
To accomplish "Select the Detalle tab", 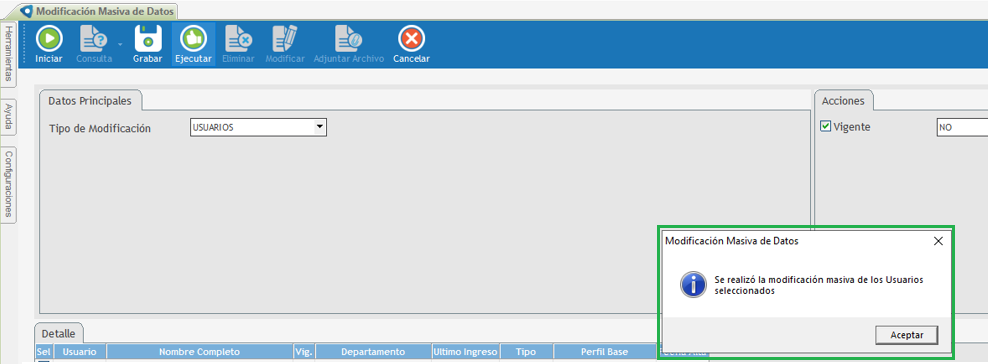I will tap(59, 333).
